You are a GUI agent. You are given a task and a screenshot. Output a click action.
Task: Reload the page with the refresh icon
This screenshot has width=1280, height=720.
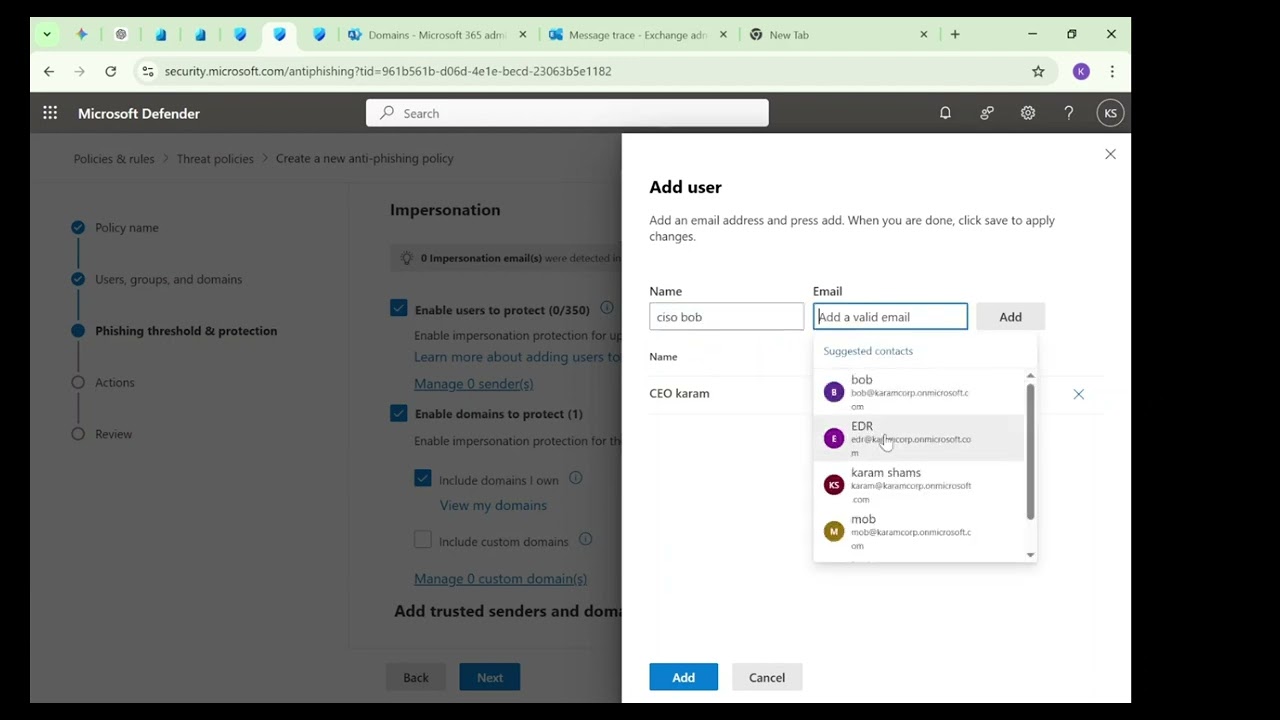[111, 71]
